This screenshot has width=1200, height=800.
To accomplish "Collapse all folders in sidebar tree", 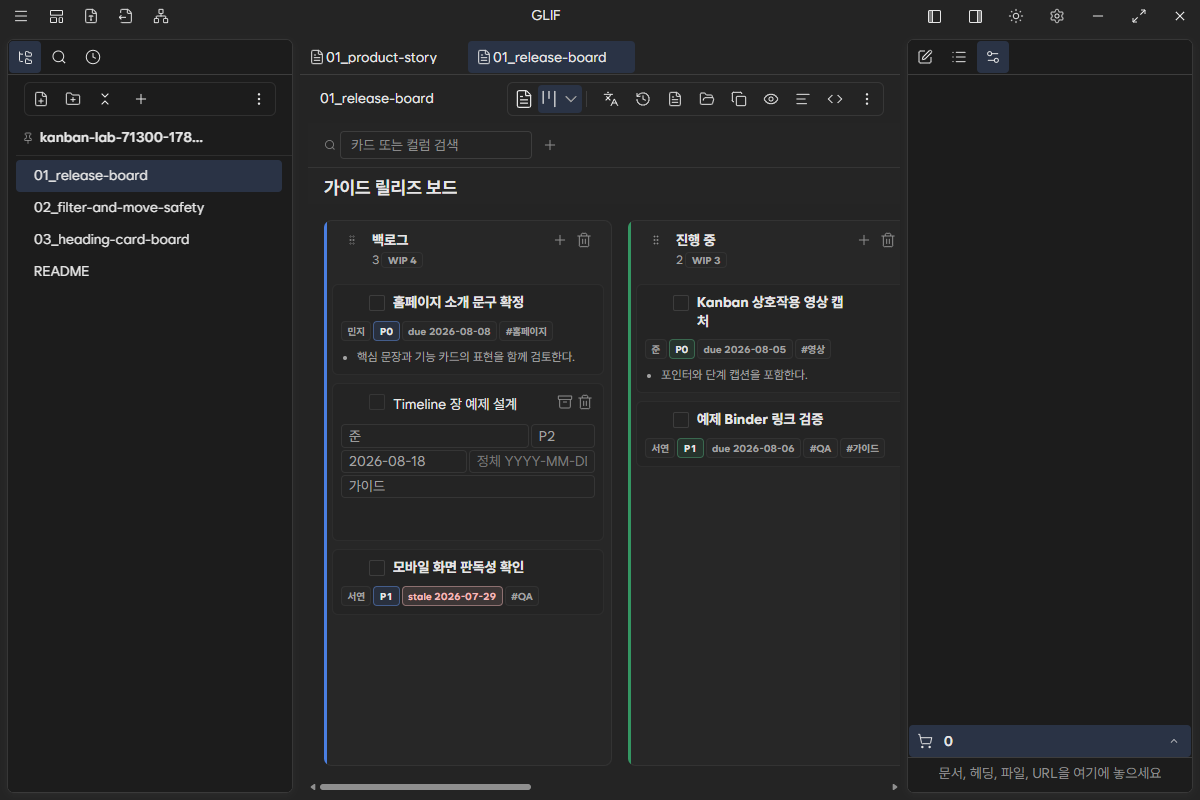I will 105,99.
